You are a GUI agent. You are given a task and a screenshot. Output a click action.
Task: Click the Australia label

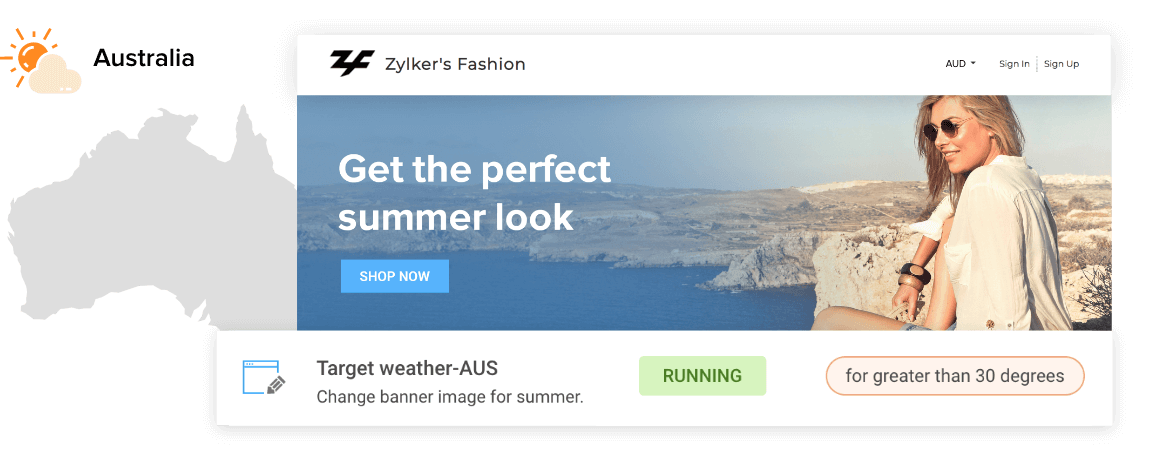144,58
